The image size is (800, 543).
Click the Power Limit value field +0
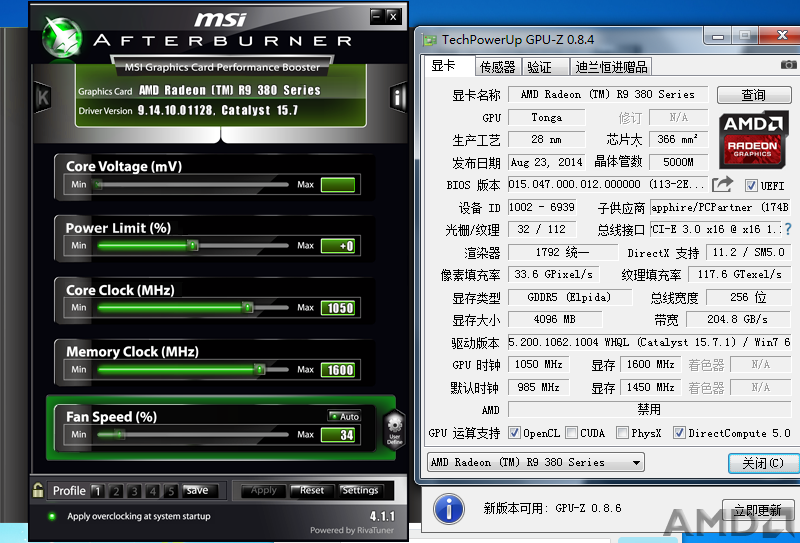pyautogui.click(x=338, y=246)
